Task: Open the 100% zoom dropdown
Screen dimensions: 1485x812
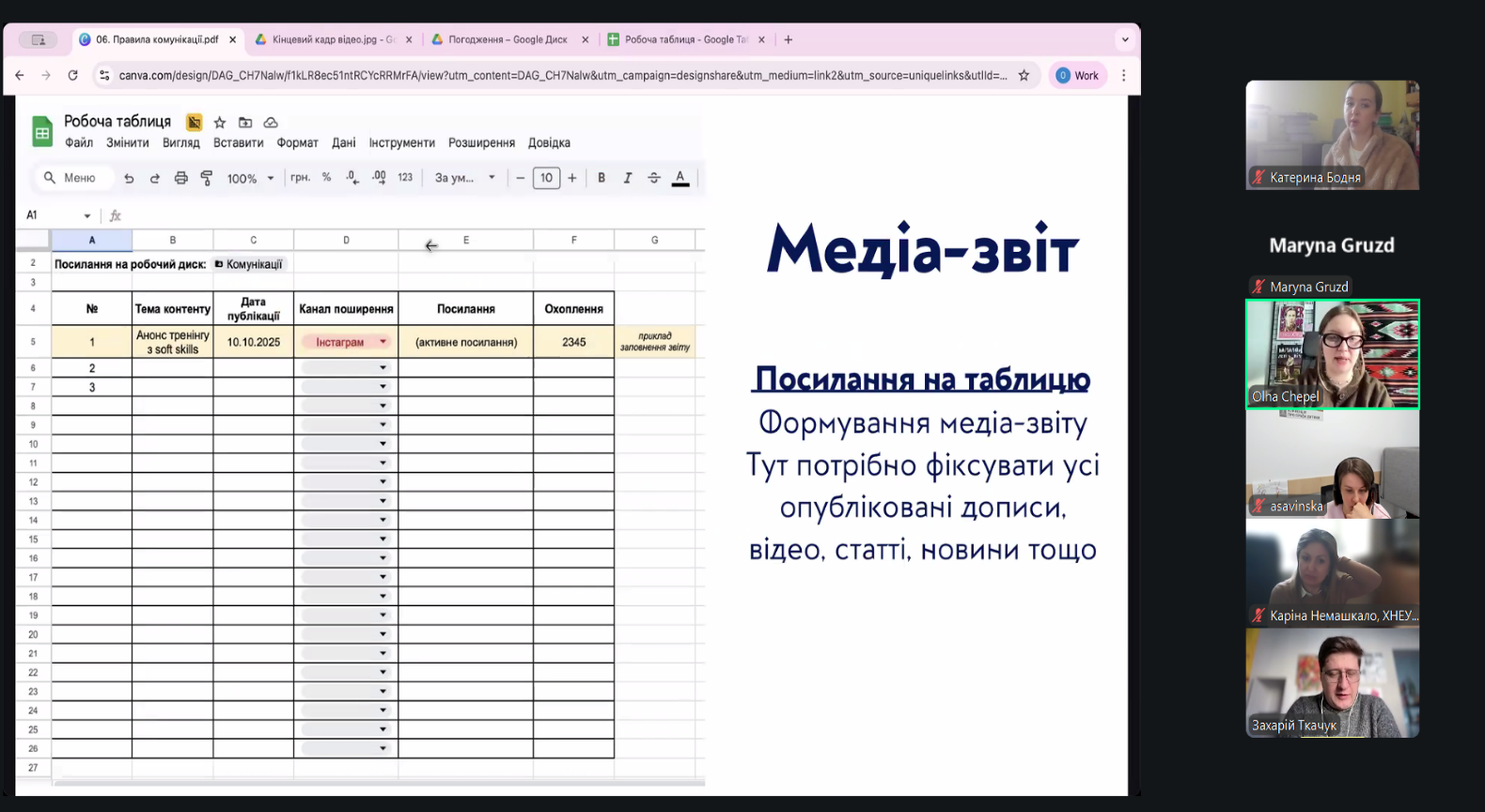Action: coord(250,179)
